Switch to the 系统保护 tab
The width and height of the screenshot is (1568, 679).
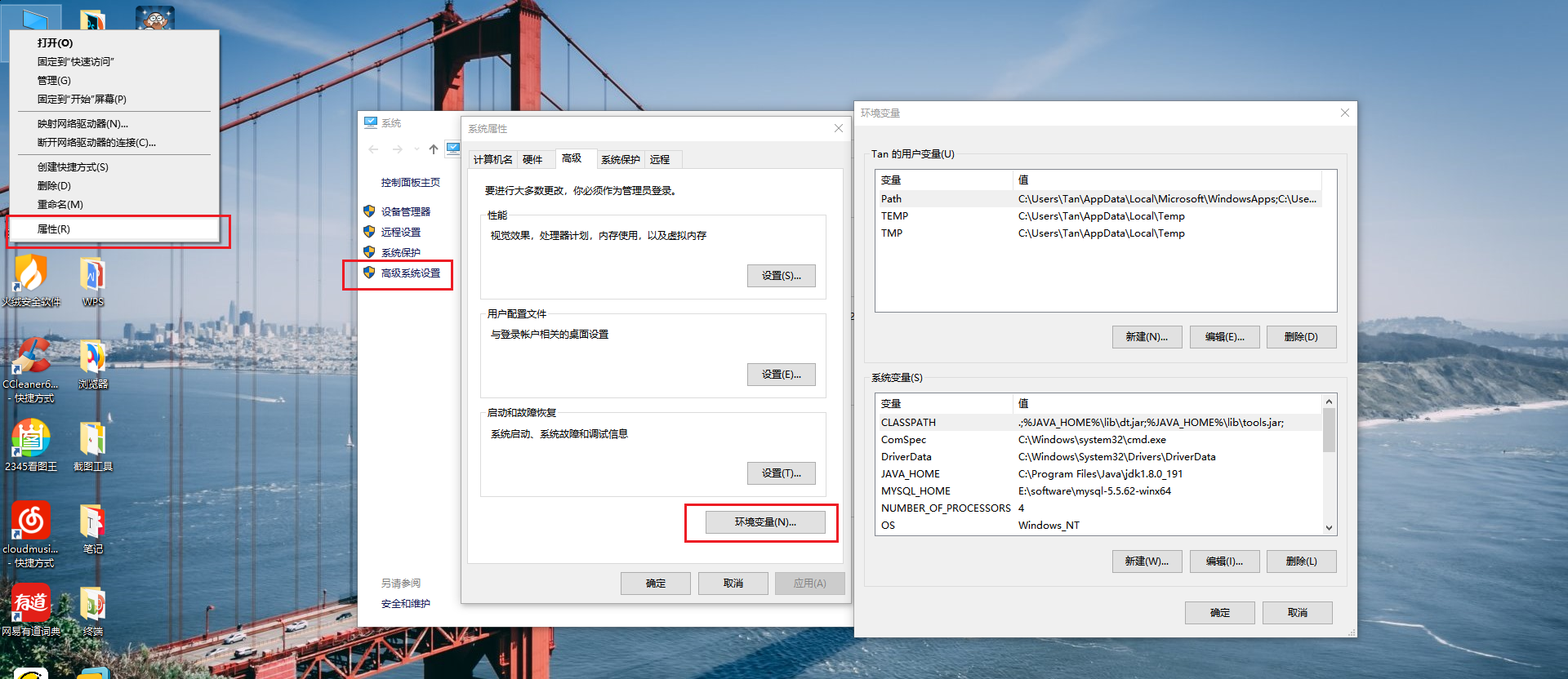(x=621, y=160)
